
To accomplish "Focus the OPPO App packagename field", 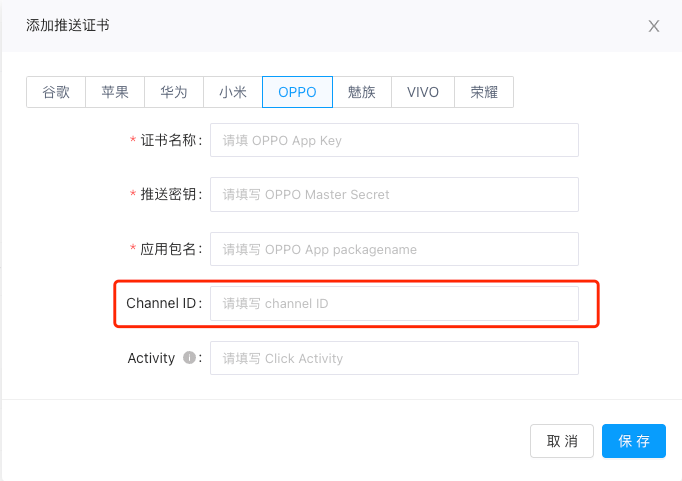I will 394,249.
